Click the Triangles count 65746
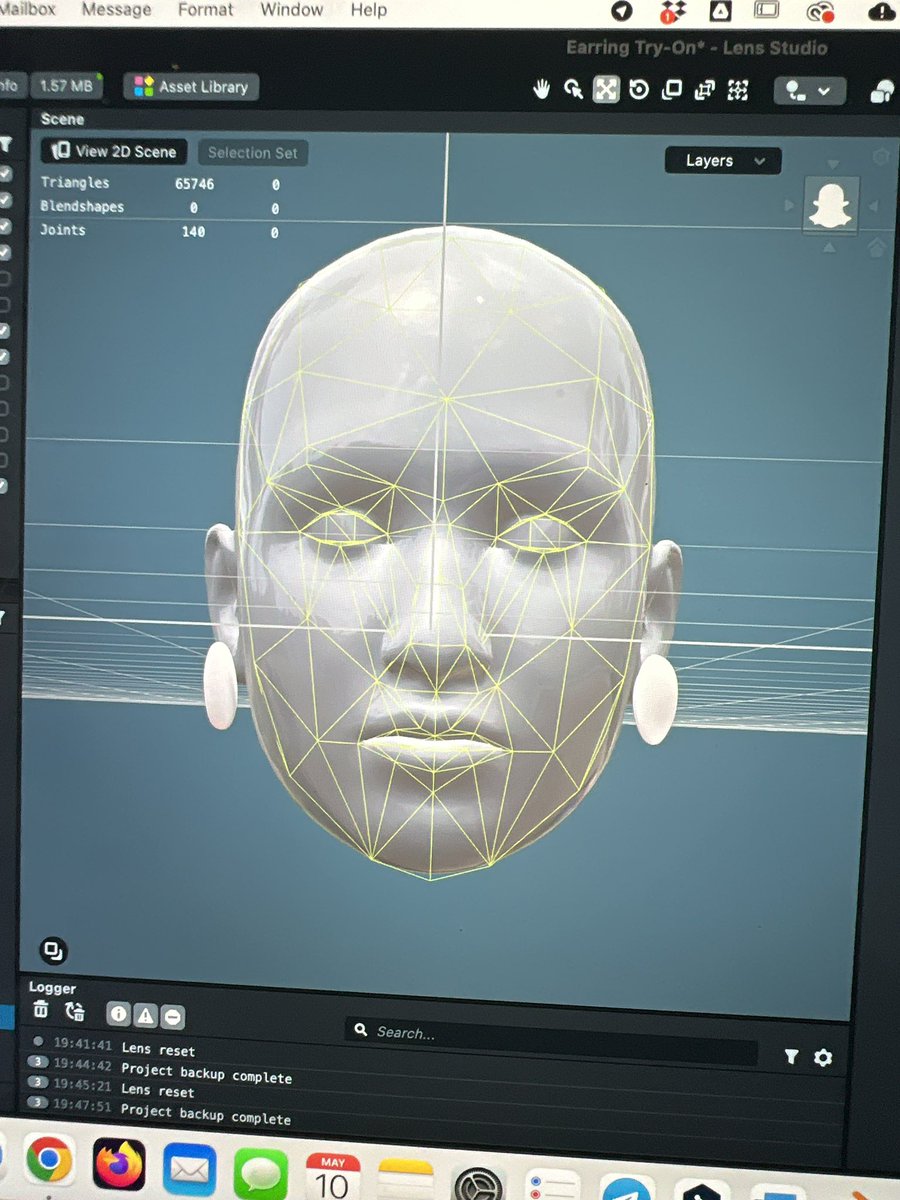The image size is (900, 1200). pyautogui.click(x=194, y=184)
